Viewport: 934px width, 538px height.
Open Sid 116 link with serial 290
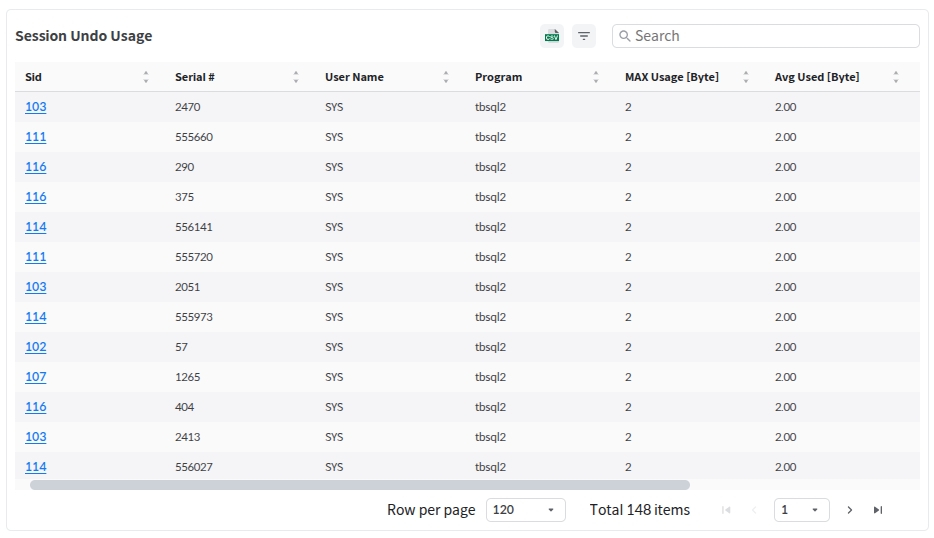36,167
